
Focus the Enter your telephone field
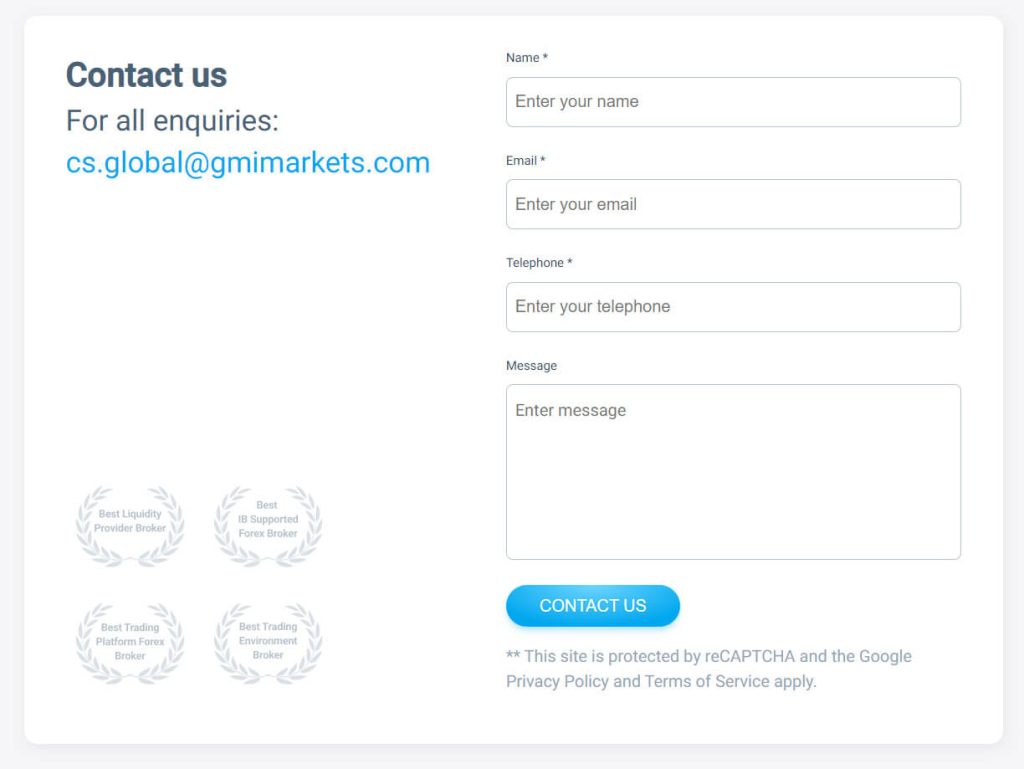point(733,307)
